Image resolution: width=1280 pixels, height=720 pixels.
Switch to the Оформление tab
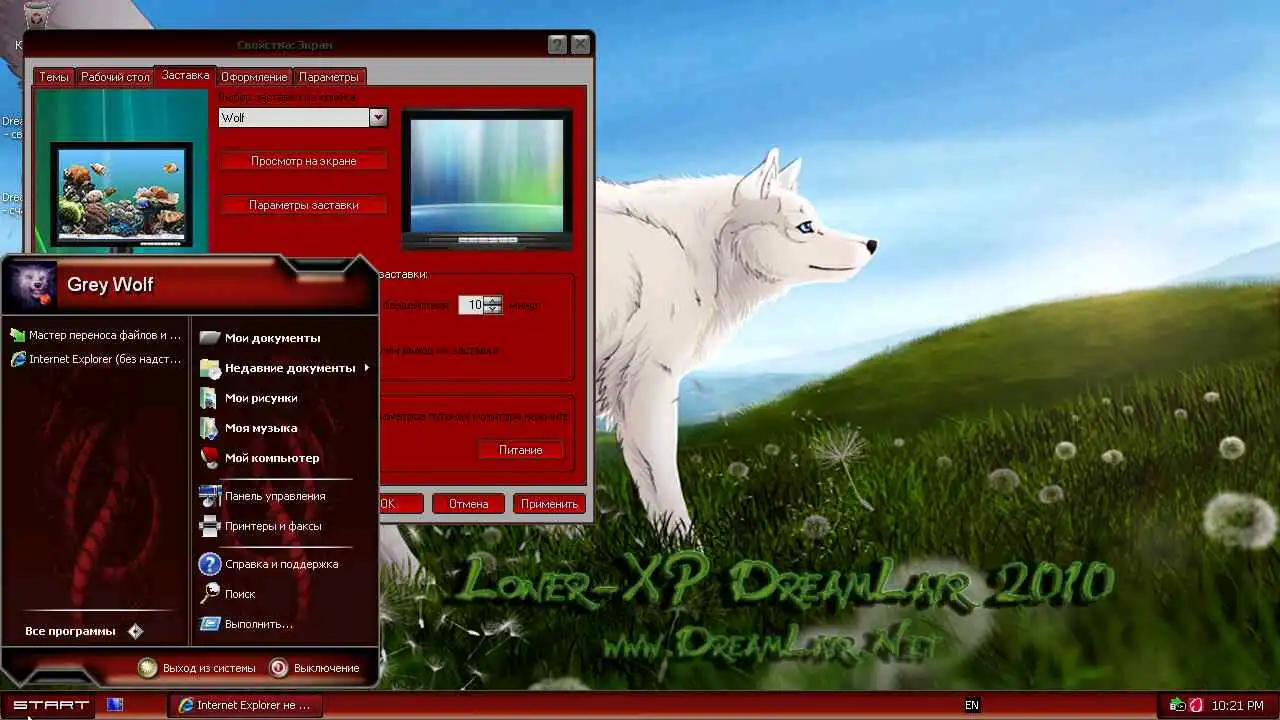254,77
